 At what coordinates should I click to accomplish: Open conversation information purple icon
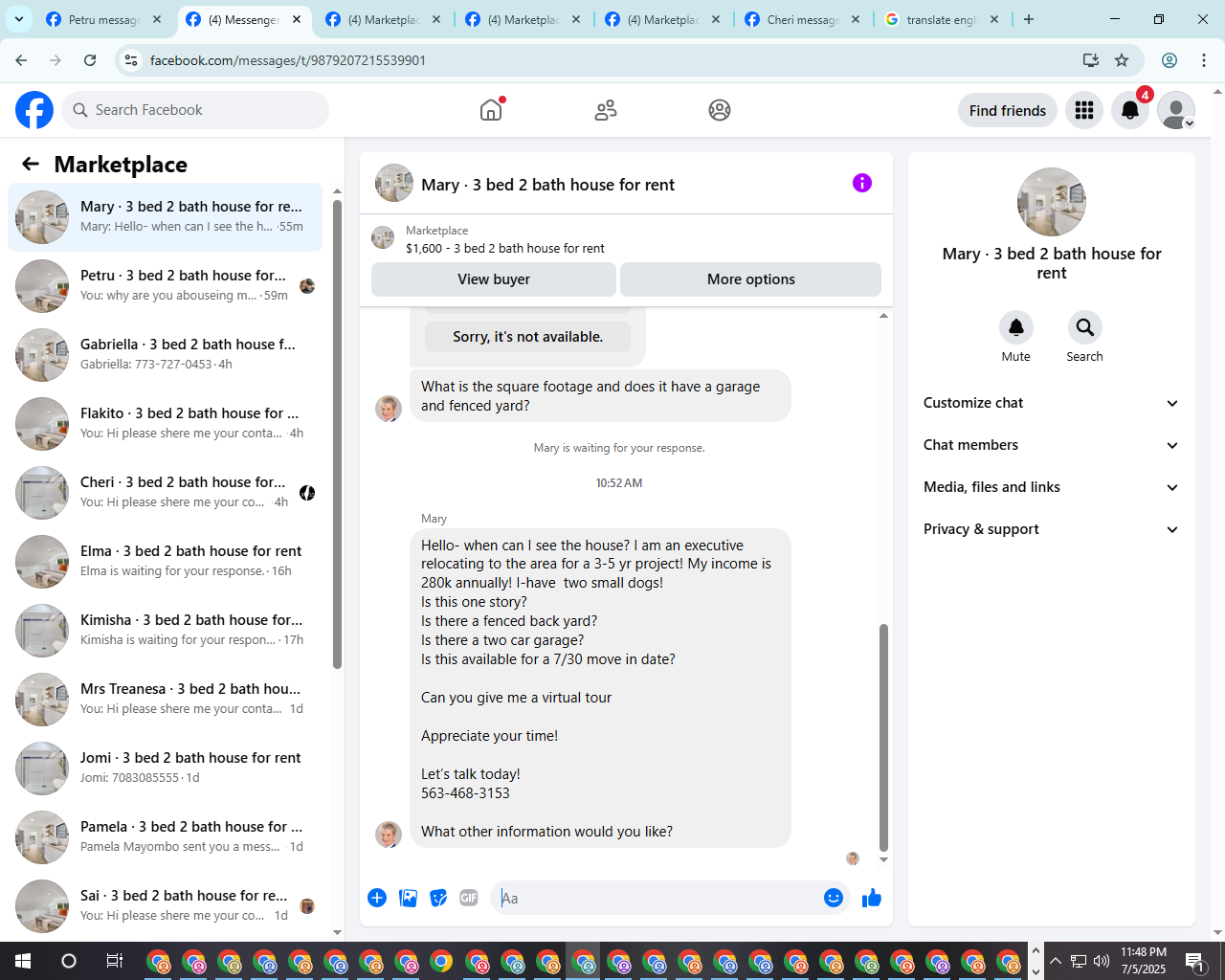pos(862,183)
